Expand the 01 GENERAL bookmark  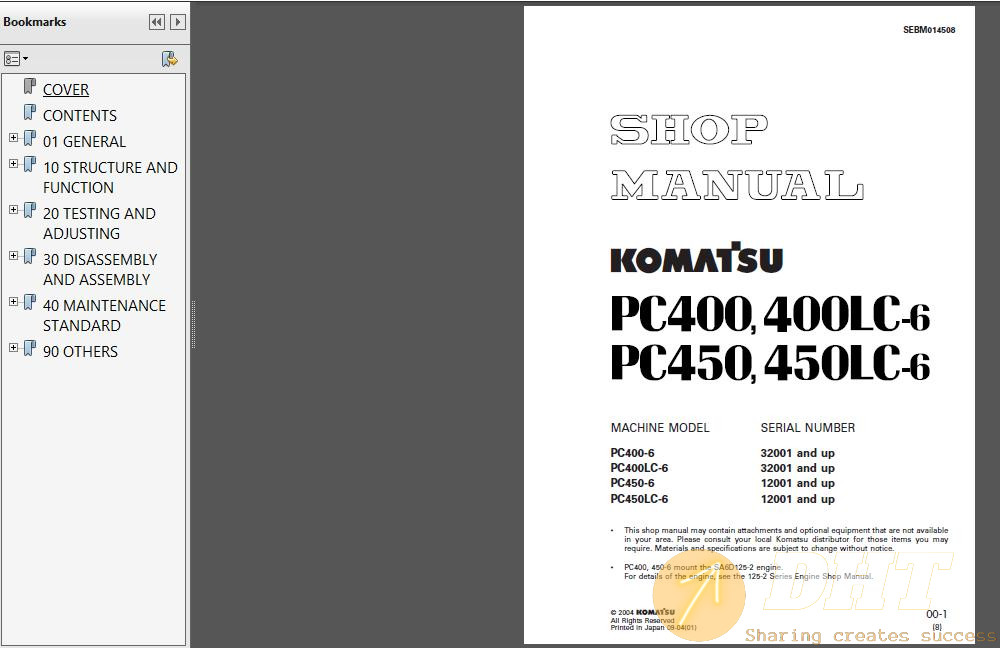(x=13, y=138)
